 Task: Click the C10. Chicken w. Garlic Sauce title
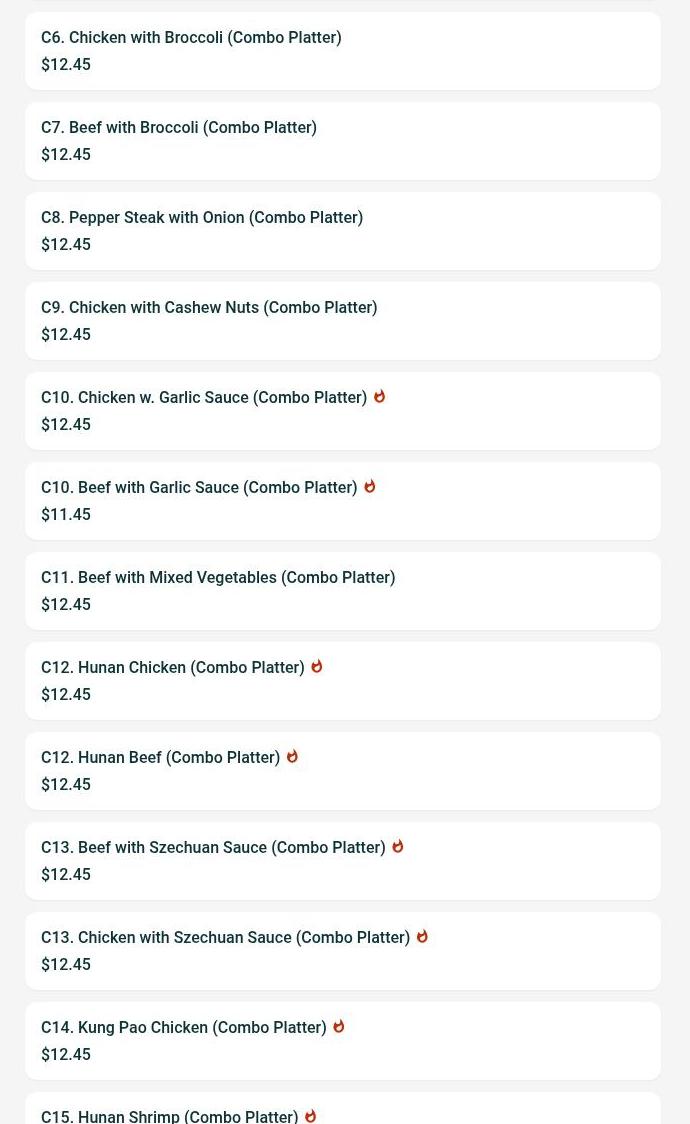(204, 398)
